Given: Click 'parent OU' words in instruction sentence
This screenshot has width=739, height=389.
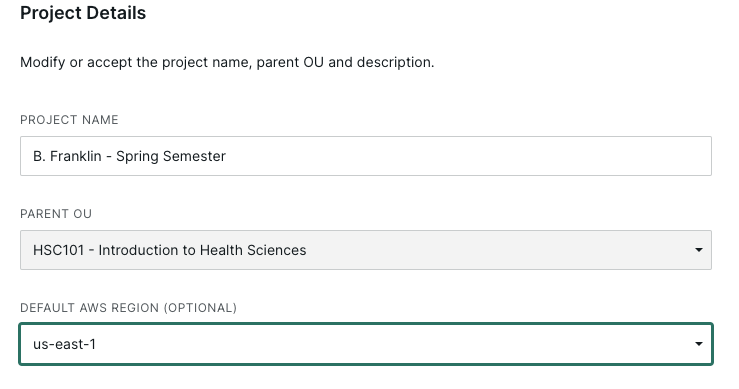Looking at the screenshot, I should click(290, 62).
